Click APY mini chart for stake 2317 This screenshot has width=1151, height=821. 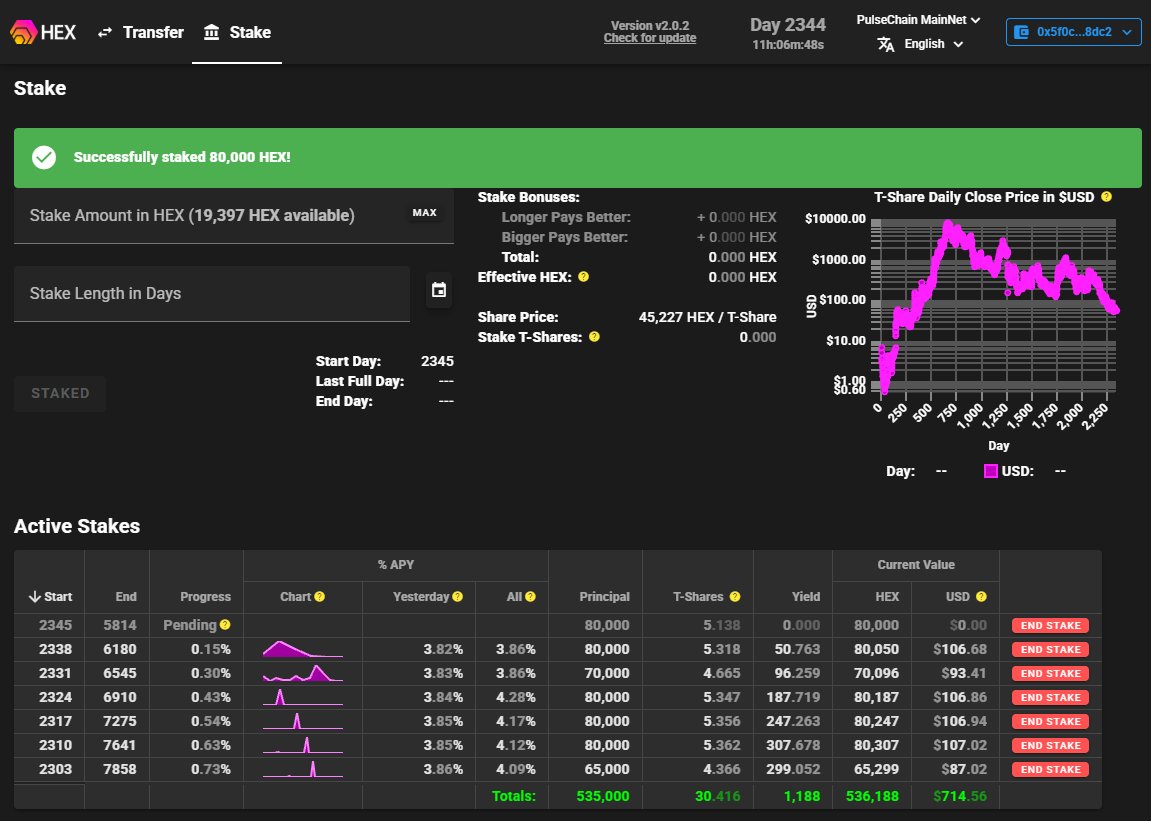pos(302,721)
